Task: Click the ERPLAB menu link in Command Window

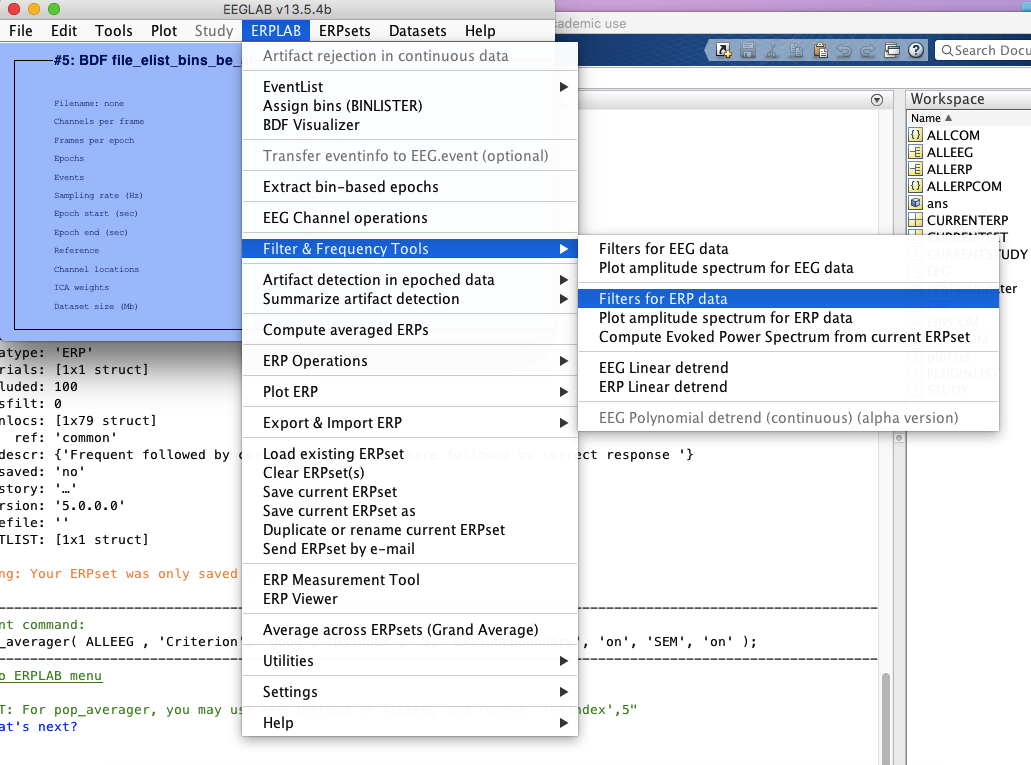Action: 51,676
